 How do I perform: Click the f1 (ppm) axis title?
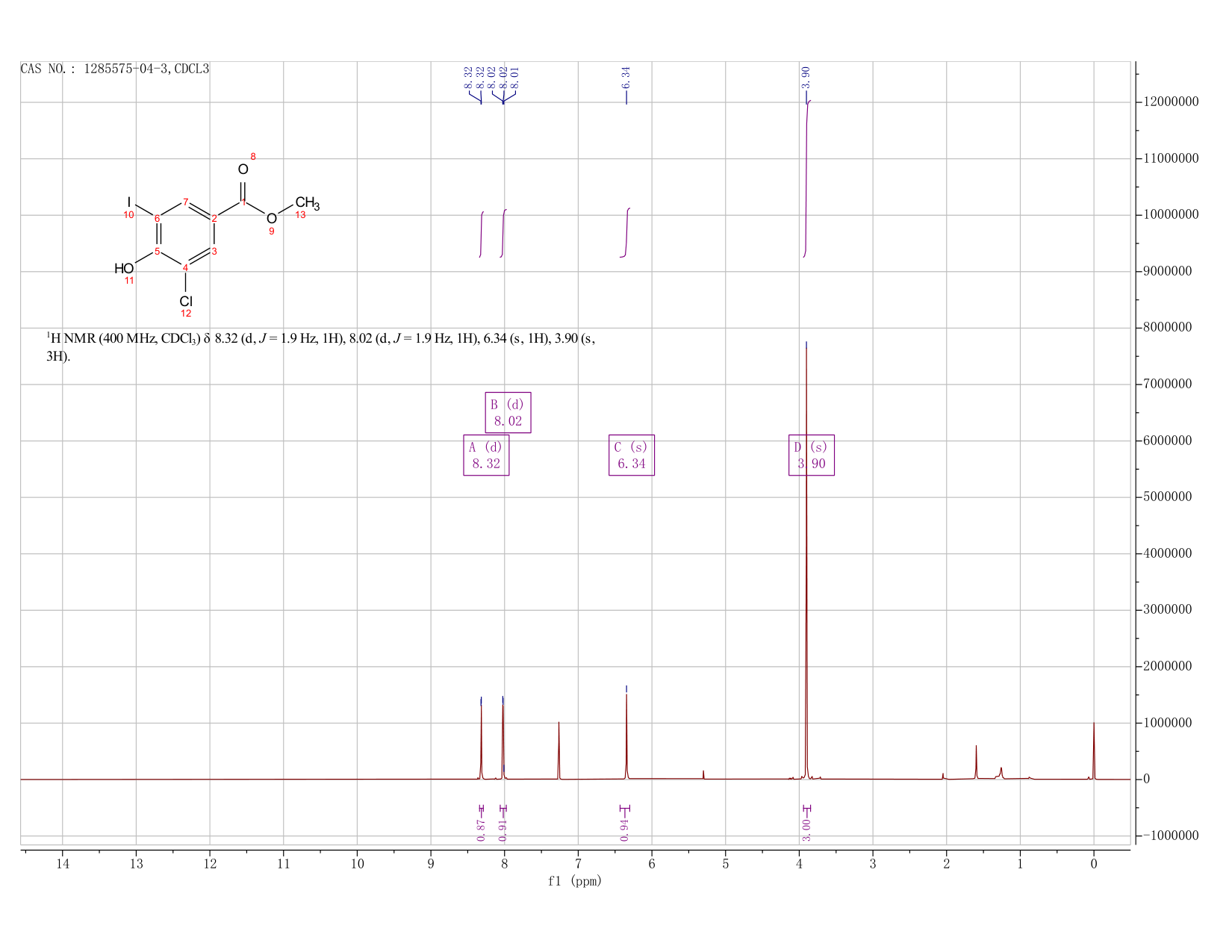pos(575,881)
